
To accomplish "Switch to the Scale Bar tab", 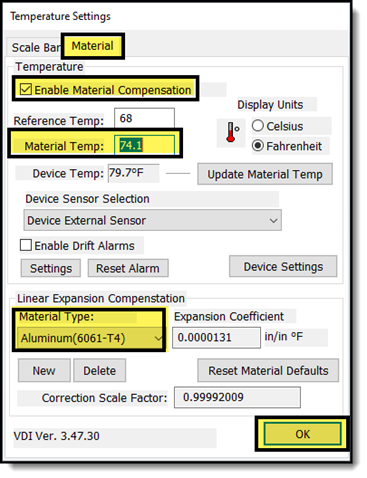I will 36,47.
